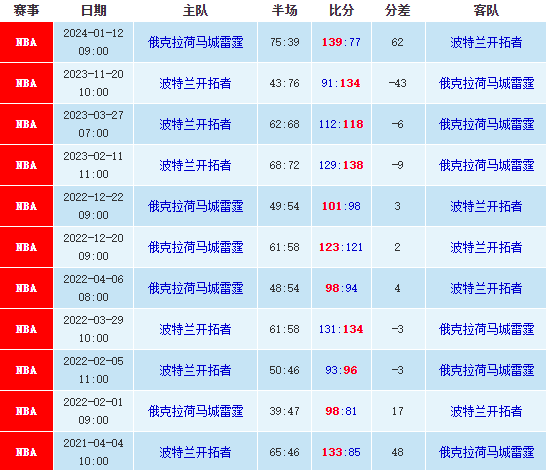Image resolution: width=546 pixels, height=470 pixels.
Task: Click halftime score 39:47
Action: pyautogui.click(x=284, y=411)
